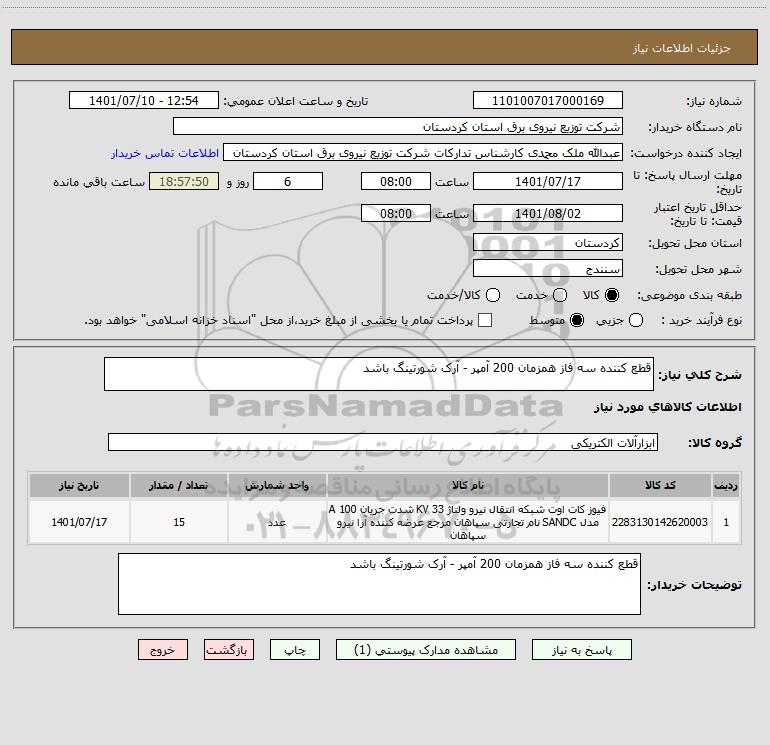Viewport: 770px width, 745px height.
Task: Click the فیوز کات اوت product name cell
Action: point(468,522)
